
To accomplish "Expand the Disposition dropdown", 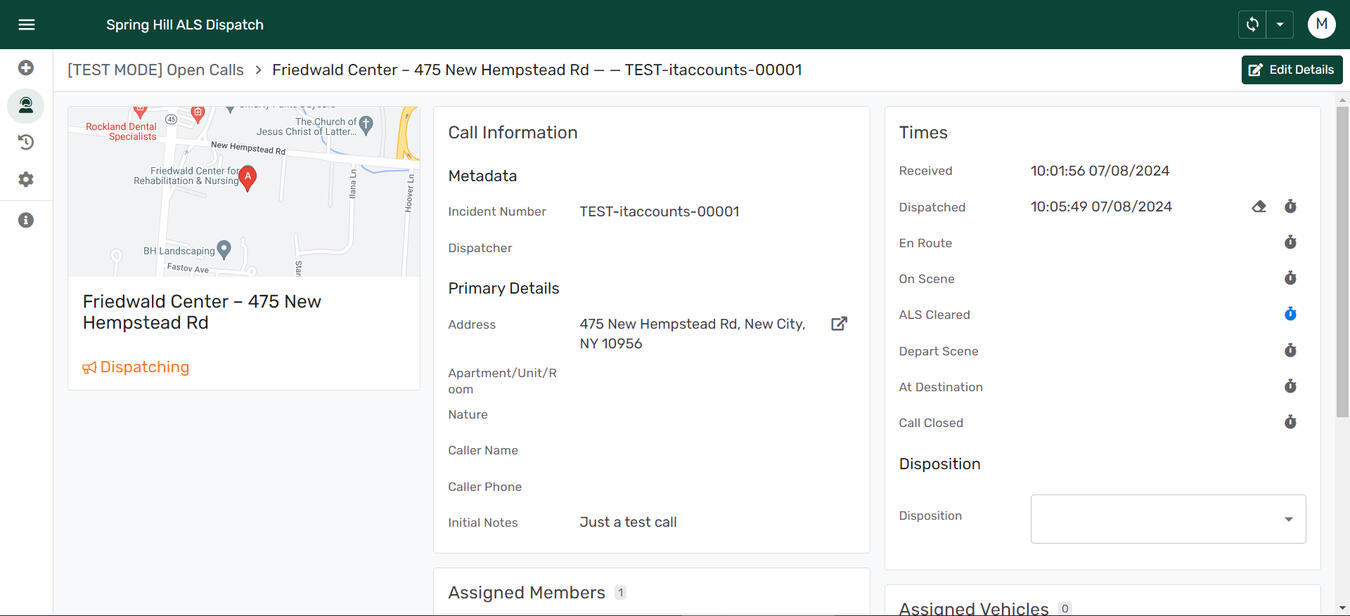I will click(1168, 519).
